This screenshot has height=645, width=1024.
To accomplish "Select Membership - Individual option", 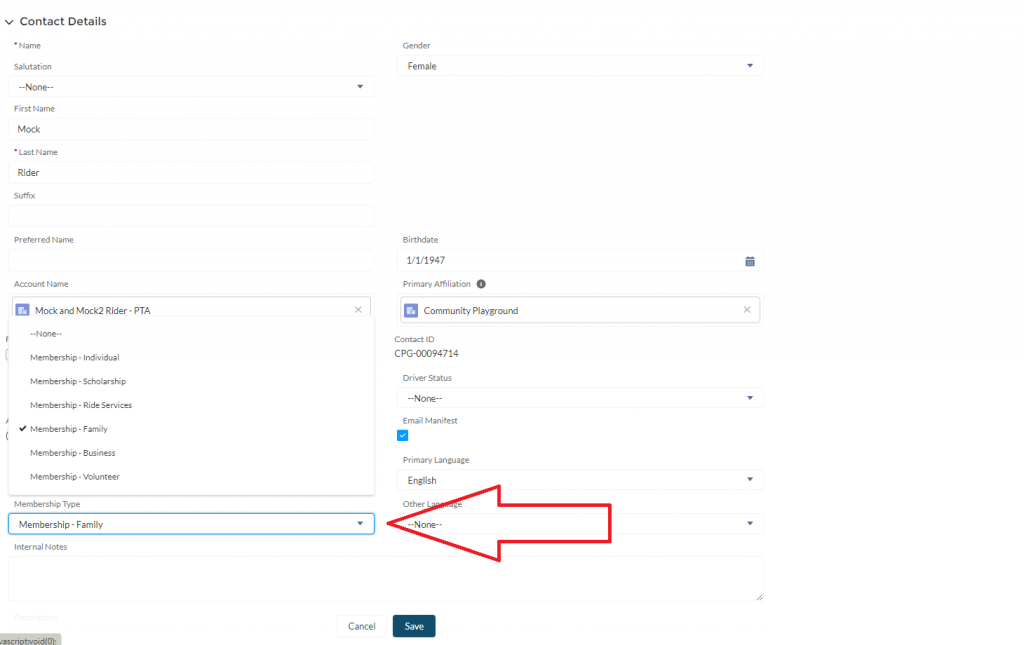I will click(75, 357).
